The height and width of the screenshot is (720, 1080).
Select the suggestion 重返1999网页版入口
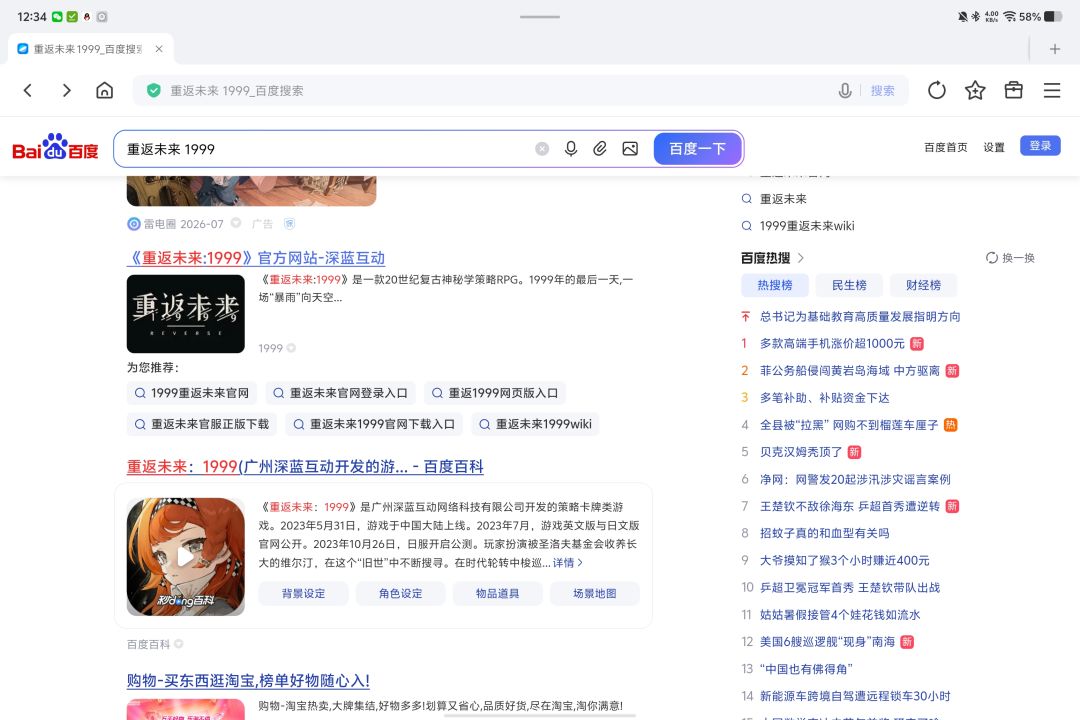pos(495,393)
